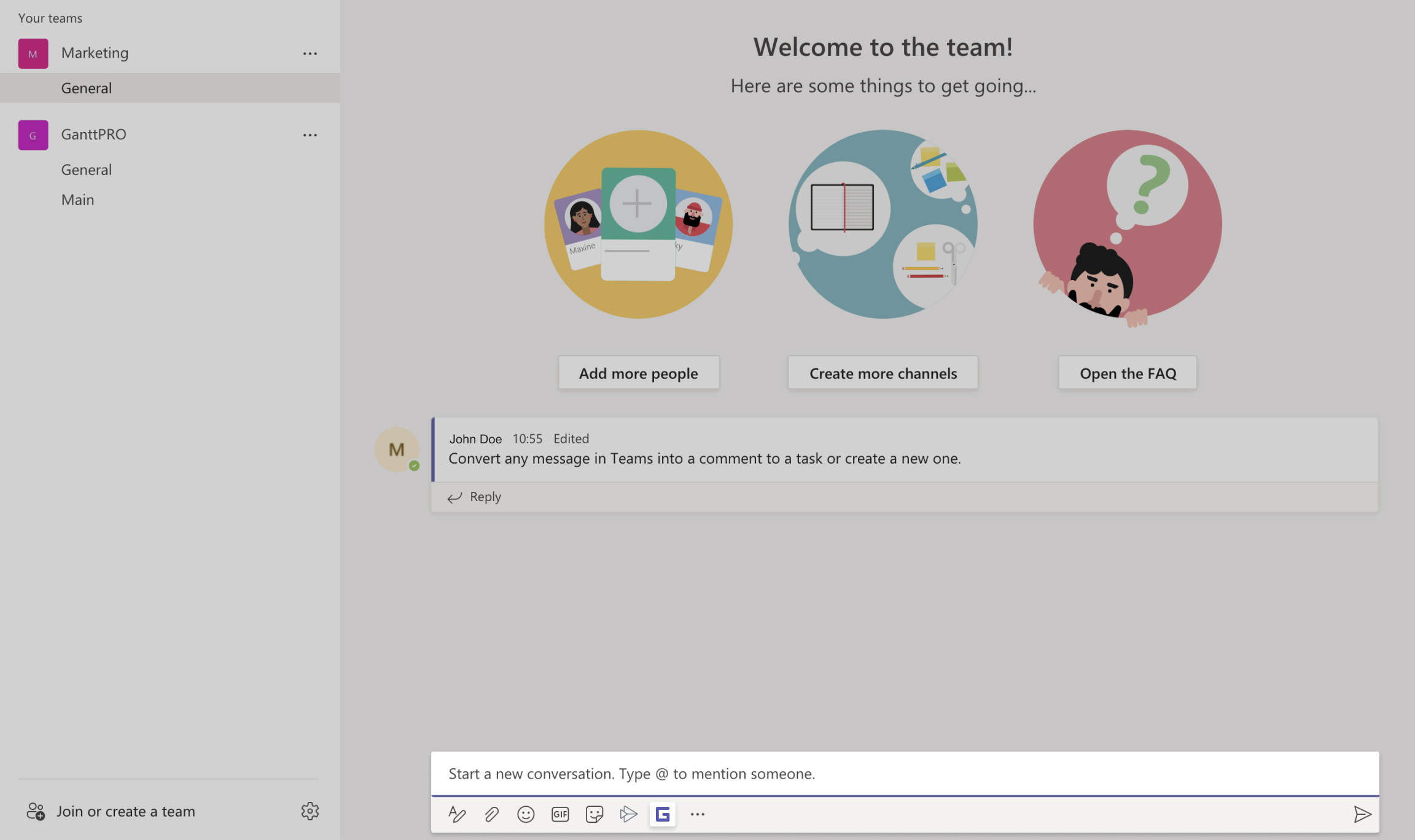This screenshot has width=1415, height=840.
Task: Open the Stream app in the compose bar
Action: click(628, 814)
